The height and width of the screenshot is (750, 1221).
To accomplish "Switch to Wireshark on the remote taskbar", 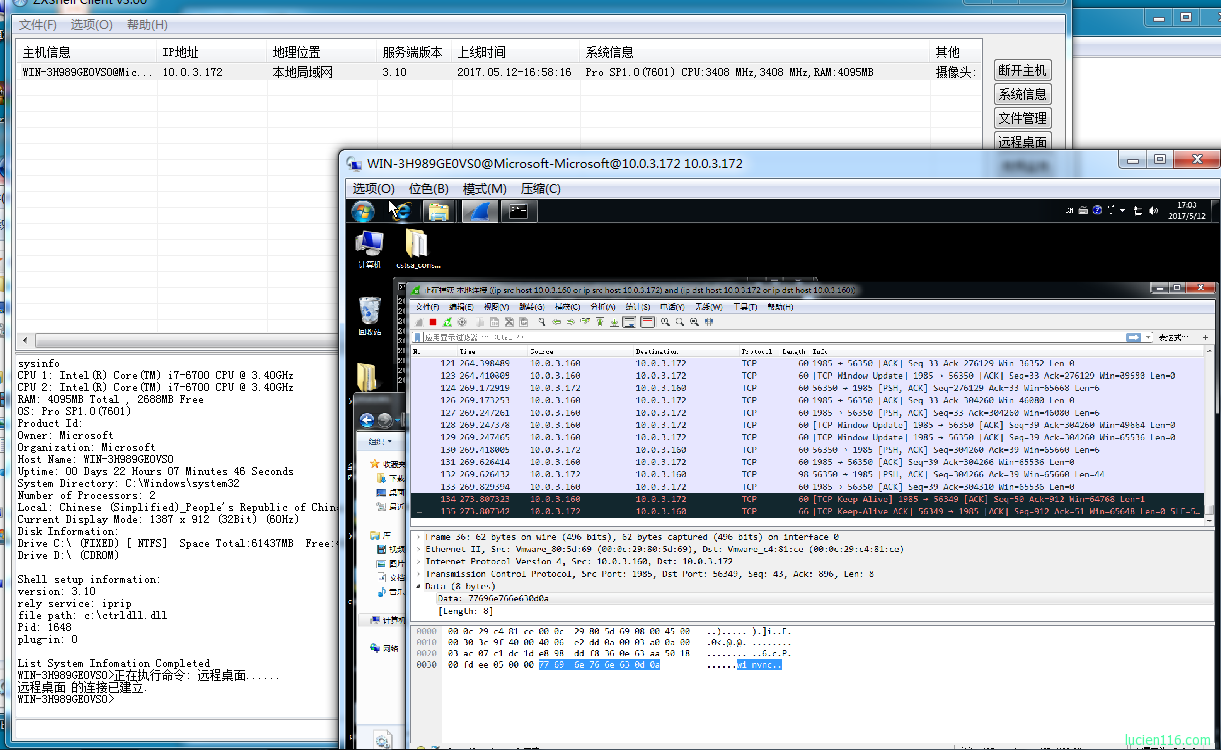I will coord(479,211).
